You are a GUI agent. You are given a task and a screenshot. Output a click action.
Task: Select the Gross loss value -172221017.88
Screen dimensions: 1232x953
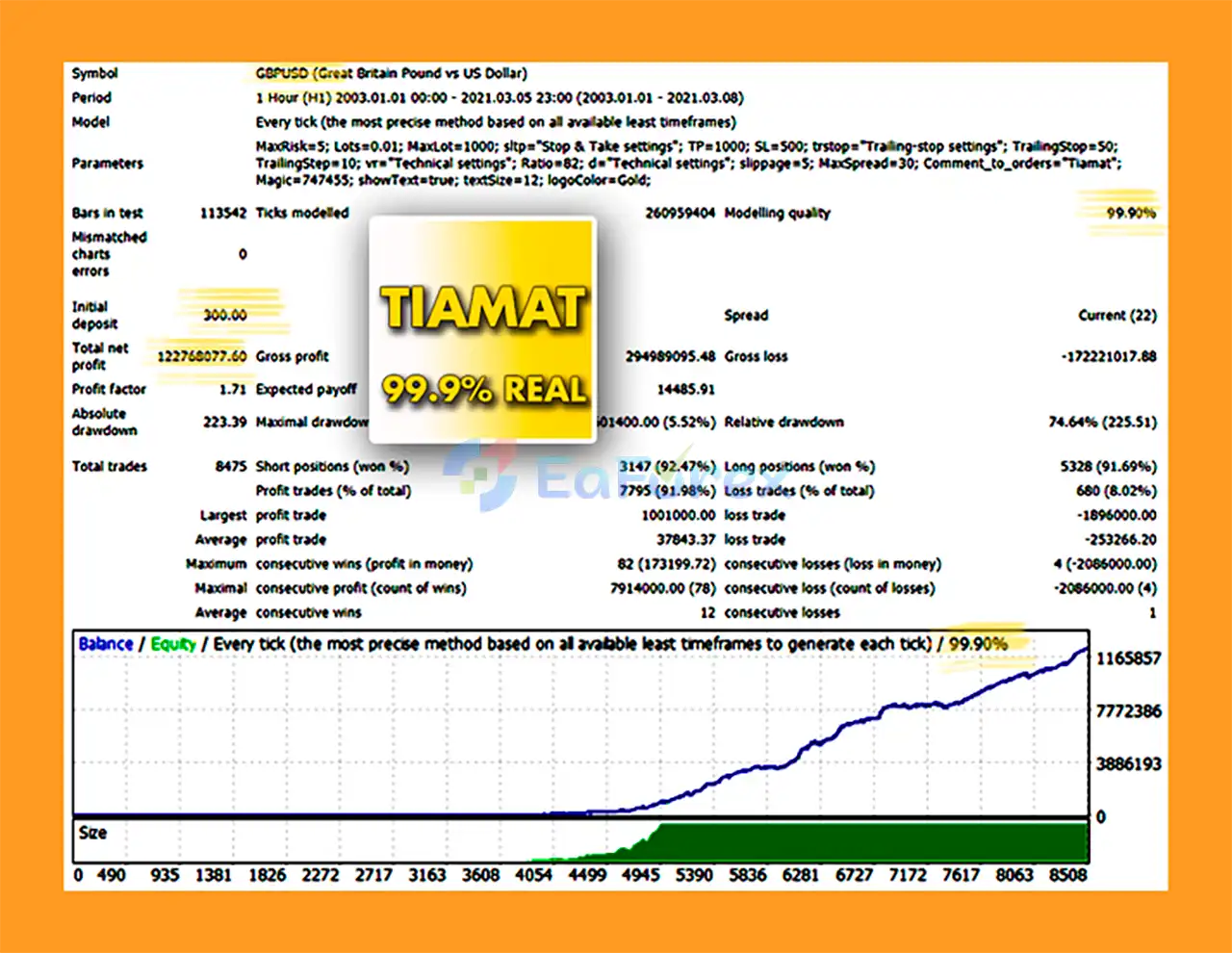pos(1109,356)
